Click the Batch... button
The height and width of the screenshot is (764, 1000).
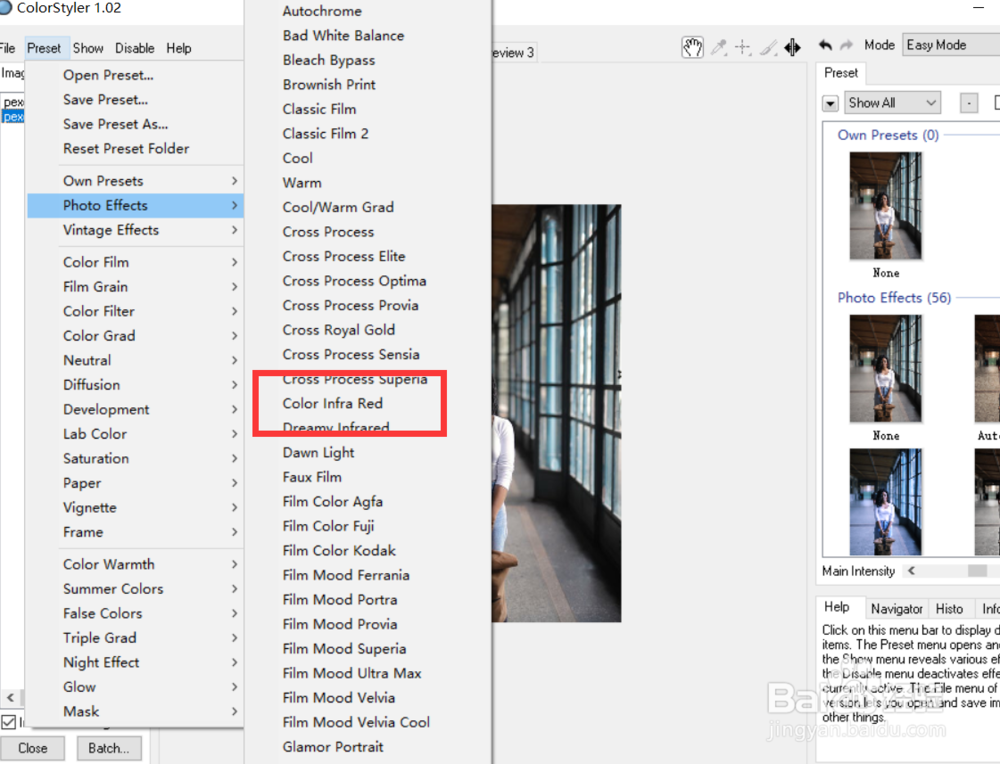point(109,748)
